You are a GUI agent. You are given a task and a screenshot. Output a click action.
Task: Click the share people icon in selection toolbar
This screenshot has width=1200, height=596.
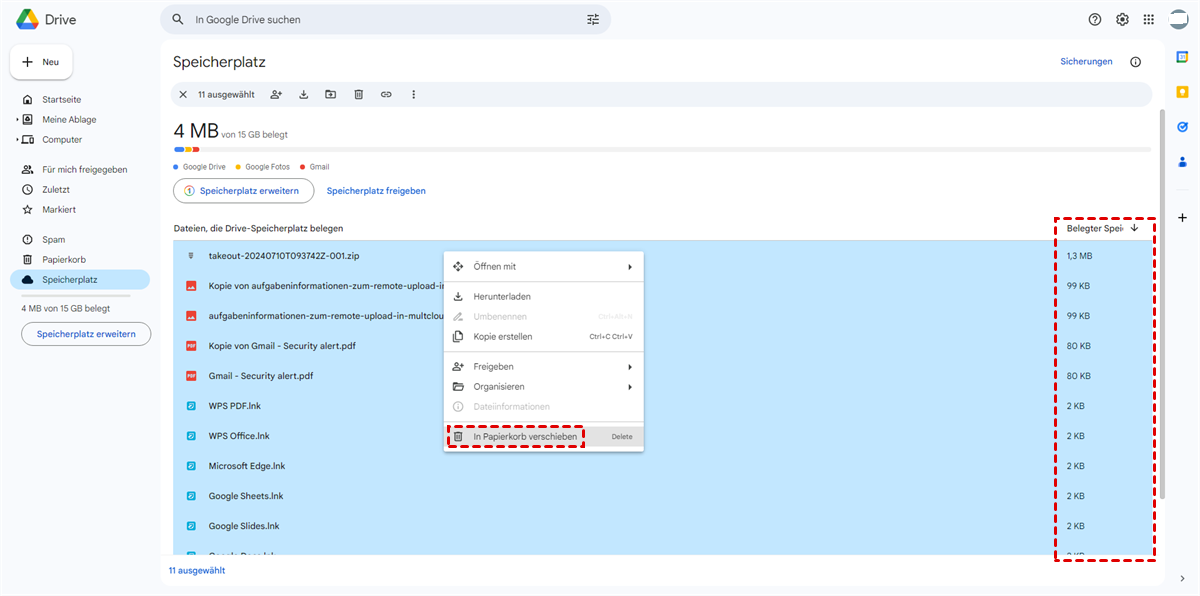coord(276,94)
